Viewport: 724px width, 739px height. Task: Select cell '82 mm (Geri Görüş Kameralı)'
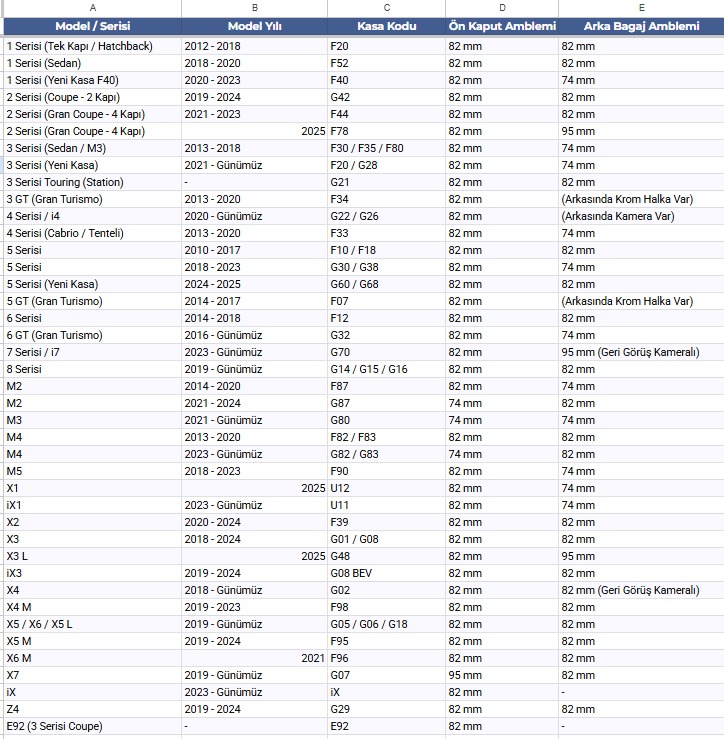click(642, 590)
